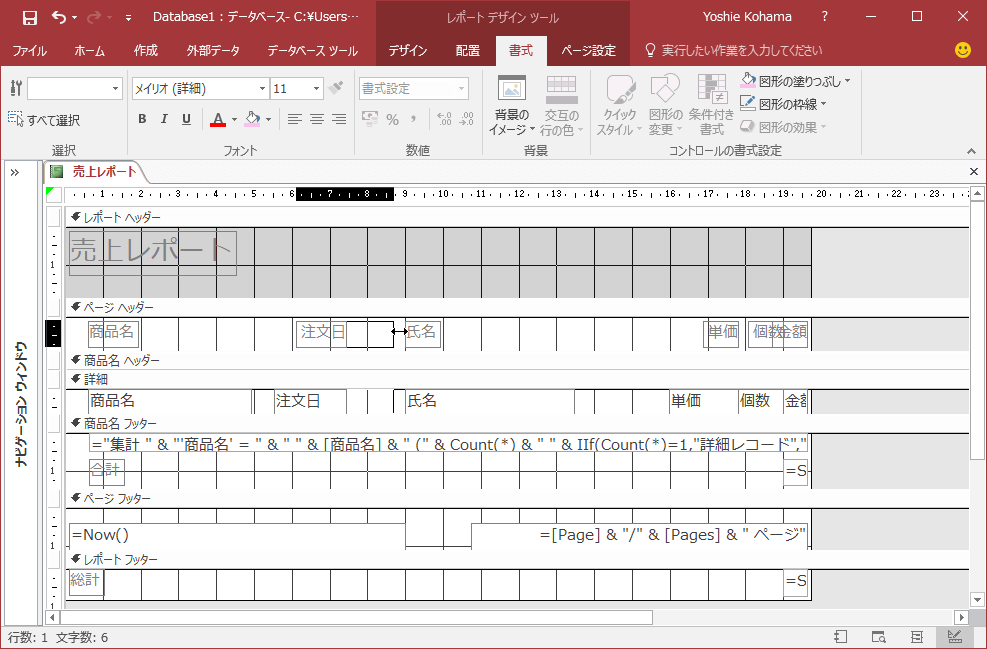Image resolution: width=987 pixels, height=649 pixels.
Task: Apply the red font color
Action: pos(218,119)
